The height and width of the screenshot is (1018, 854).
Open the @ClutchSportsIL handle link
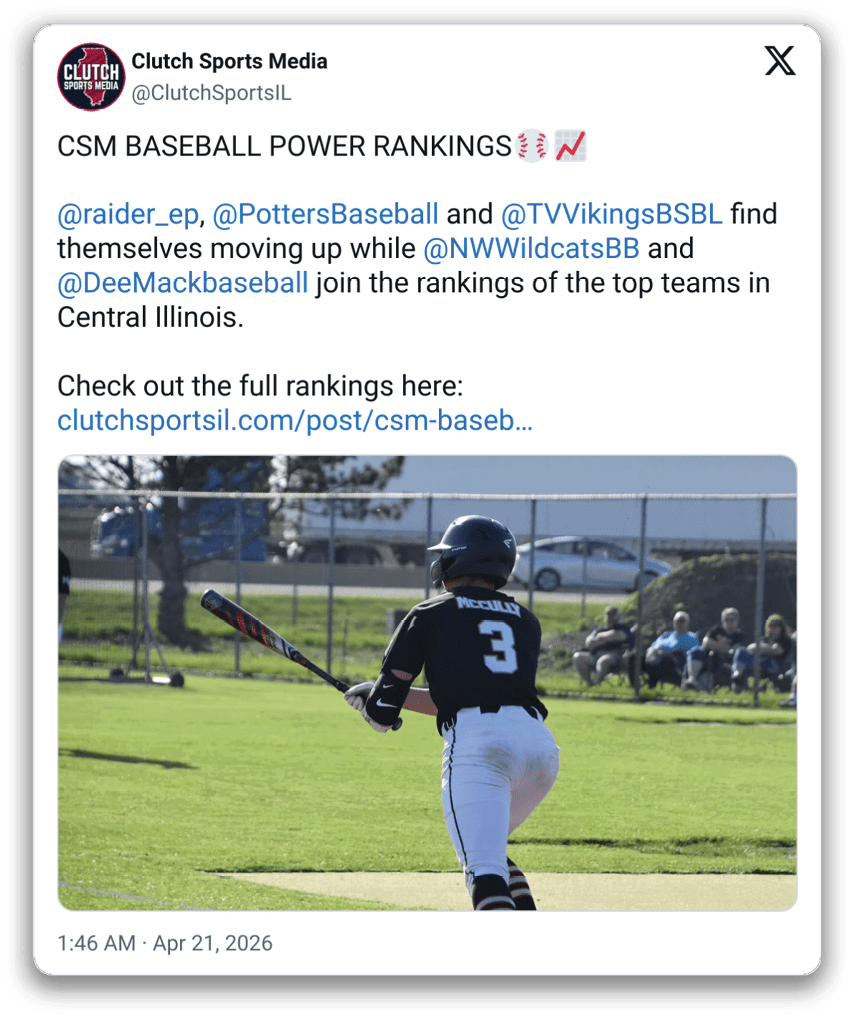pos(211,93)
